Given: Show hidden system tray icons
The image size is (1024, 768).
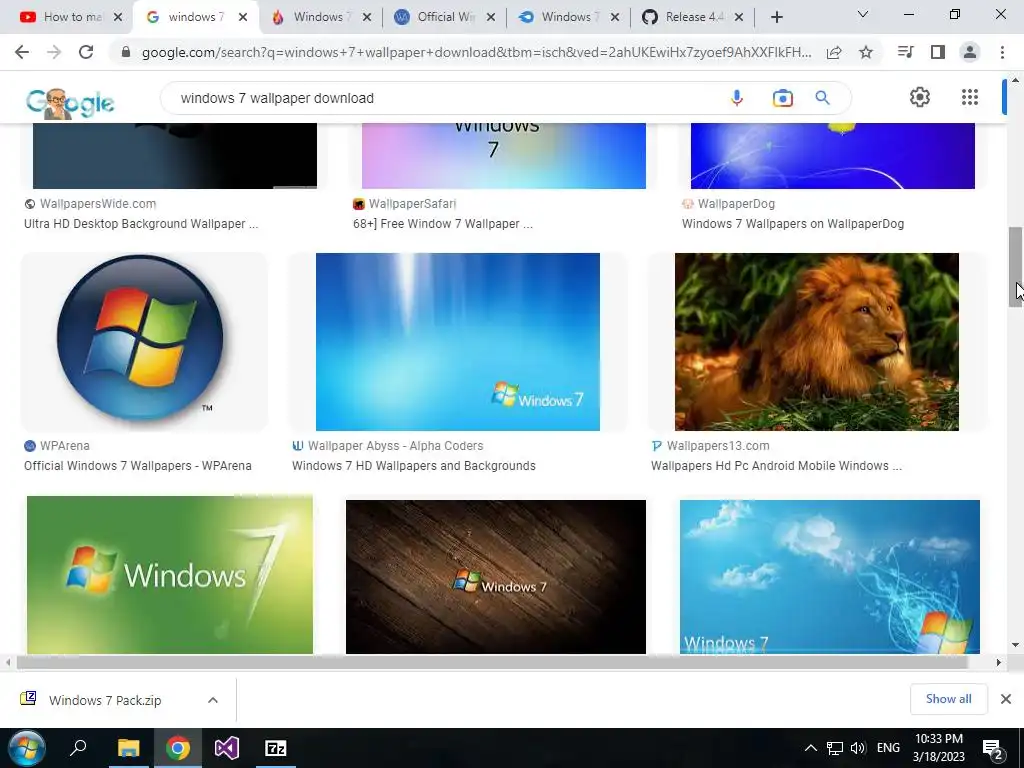Looking at the screenshot, I should pyautogui.click(x=810, y=748).
